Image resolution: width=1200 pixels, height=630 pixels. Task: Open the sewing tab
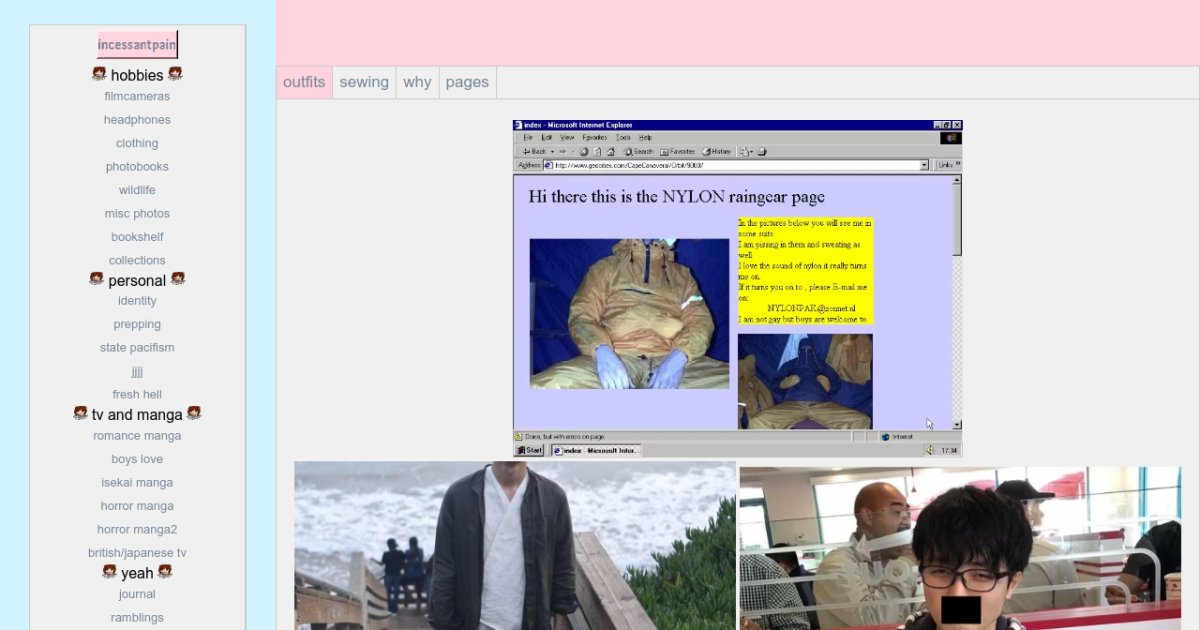[x=364, y=82]
